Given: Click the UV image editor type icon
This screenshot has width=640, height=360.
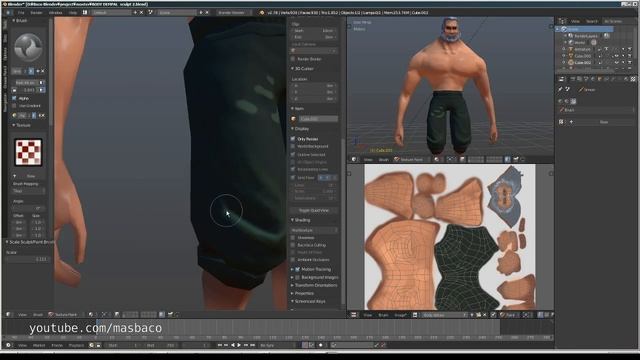Looking at the screenshot, I should click(x=354, y=315).
